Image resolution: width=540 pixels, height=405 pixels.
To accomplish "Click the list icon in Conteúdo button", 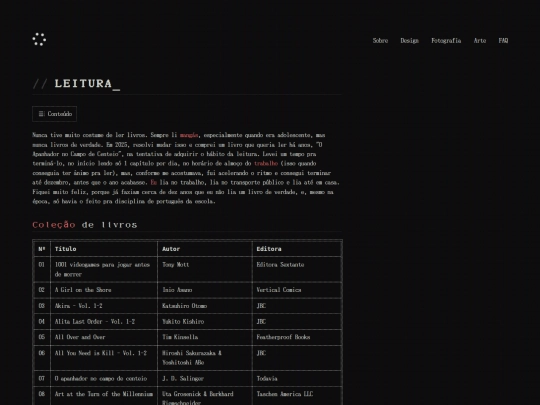I will click(x=41, y=114).
